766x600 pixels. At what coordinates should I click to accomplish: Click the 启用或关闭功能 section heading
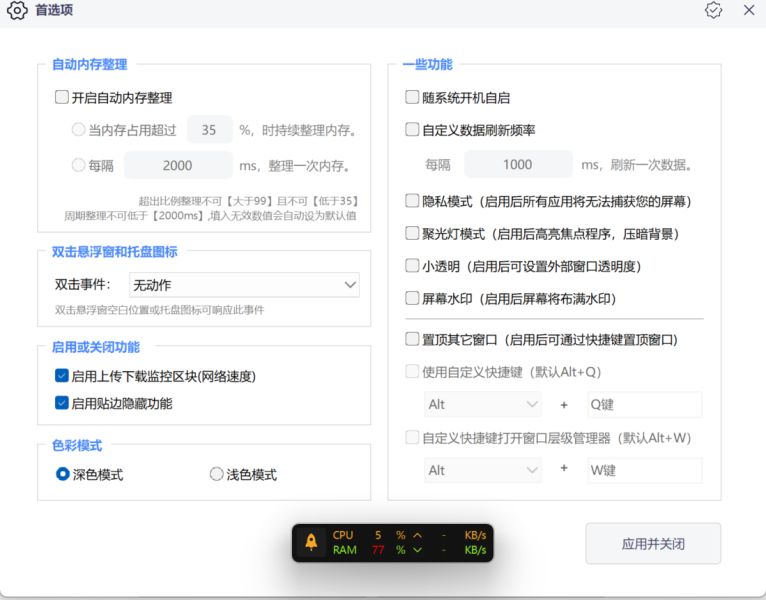click(x=96, y=347)
